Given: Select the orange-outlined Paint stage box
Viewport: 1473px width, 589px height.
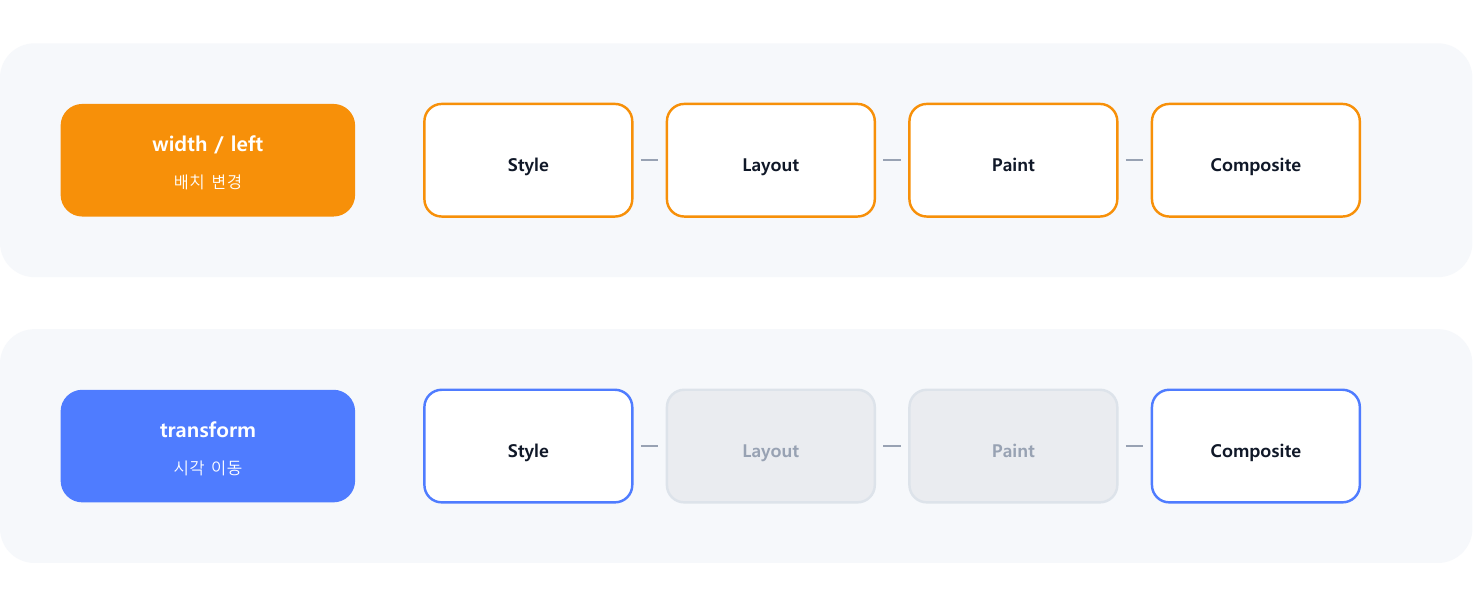Looking at the screenshot, I should tap(1013, 160).
